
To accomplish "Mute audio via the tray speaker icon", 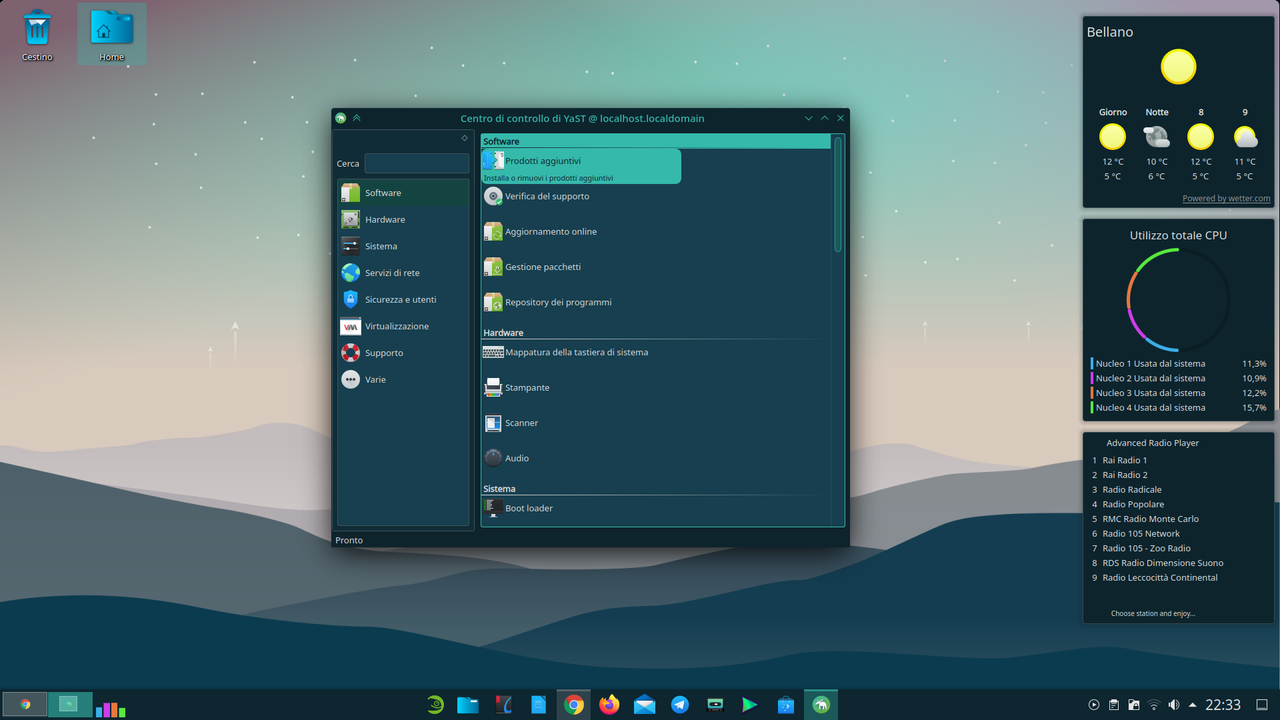I will tap(1172, 704).
